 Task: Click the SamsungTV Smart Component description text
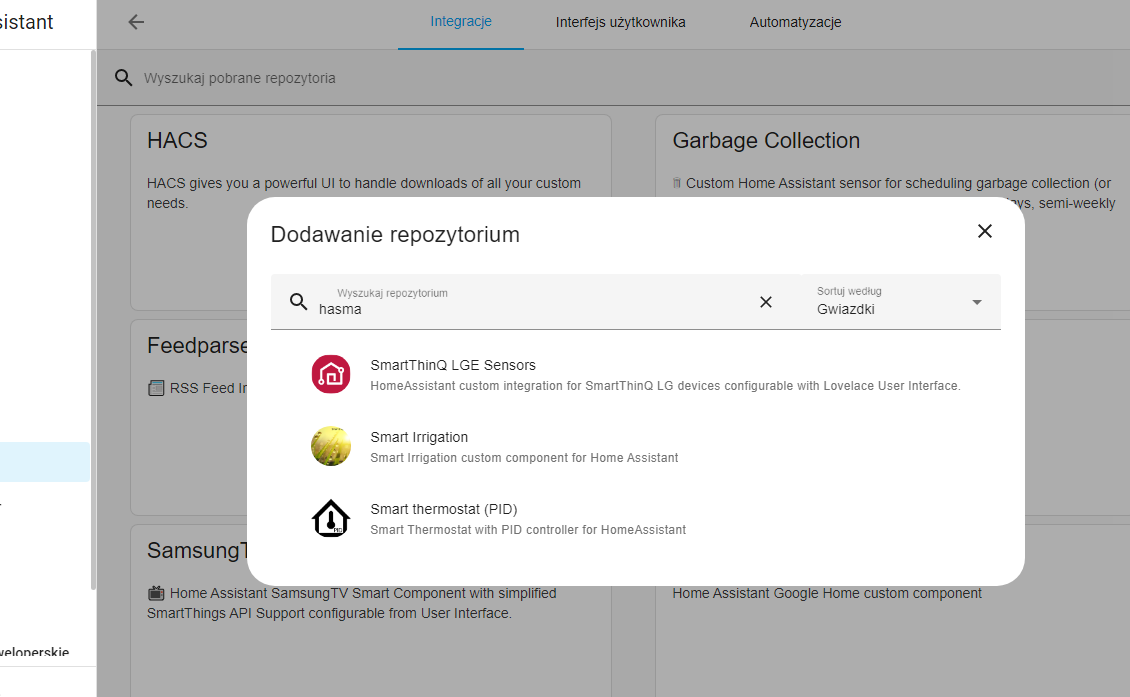point(352,603)
